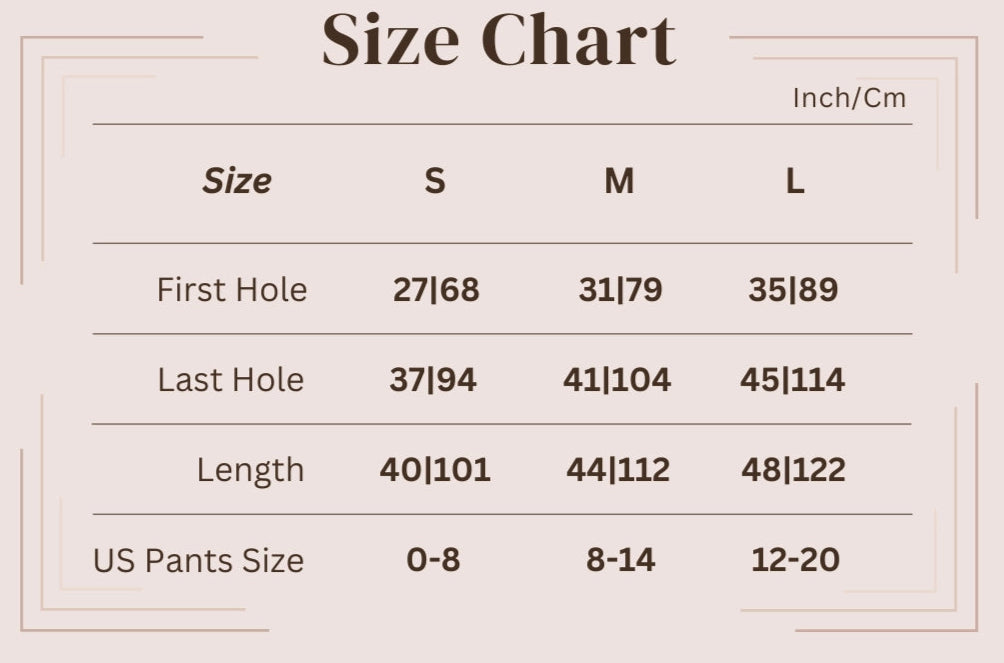Click the Size Chart title
This screenshot has height=663, width=1004.
point(499,41)
